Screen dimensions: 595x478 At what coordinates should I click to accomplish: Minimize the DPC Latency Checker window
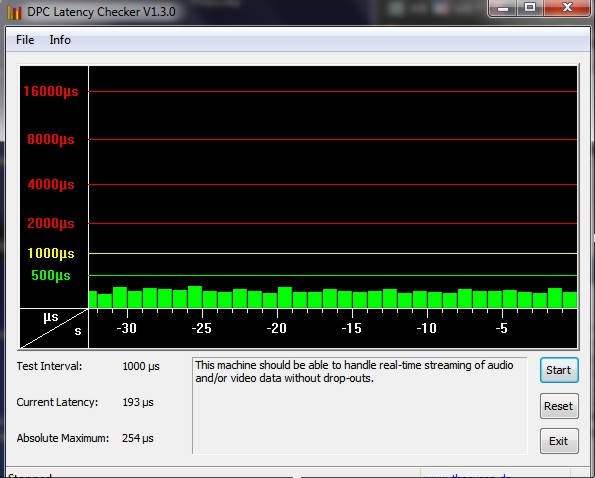[503, 8]
